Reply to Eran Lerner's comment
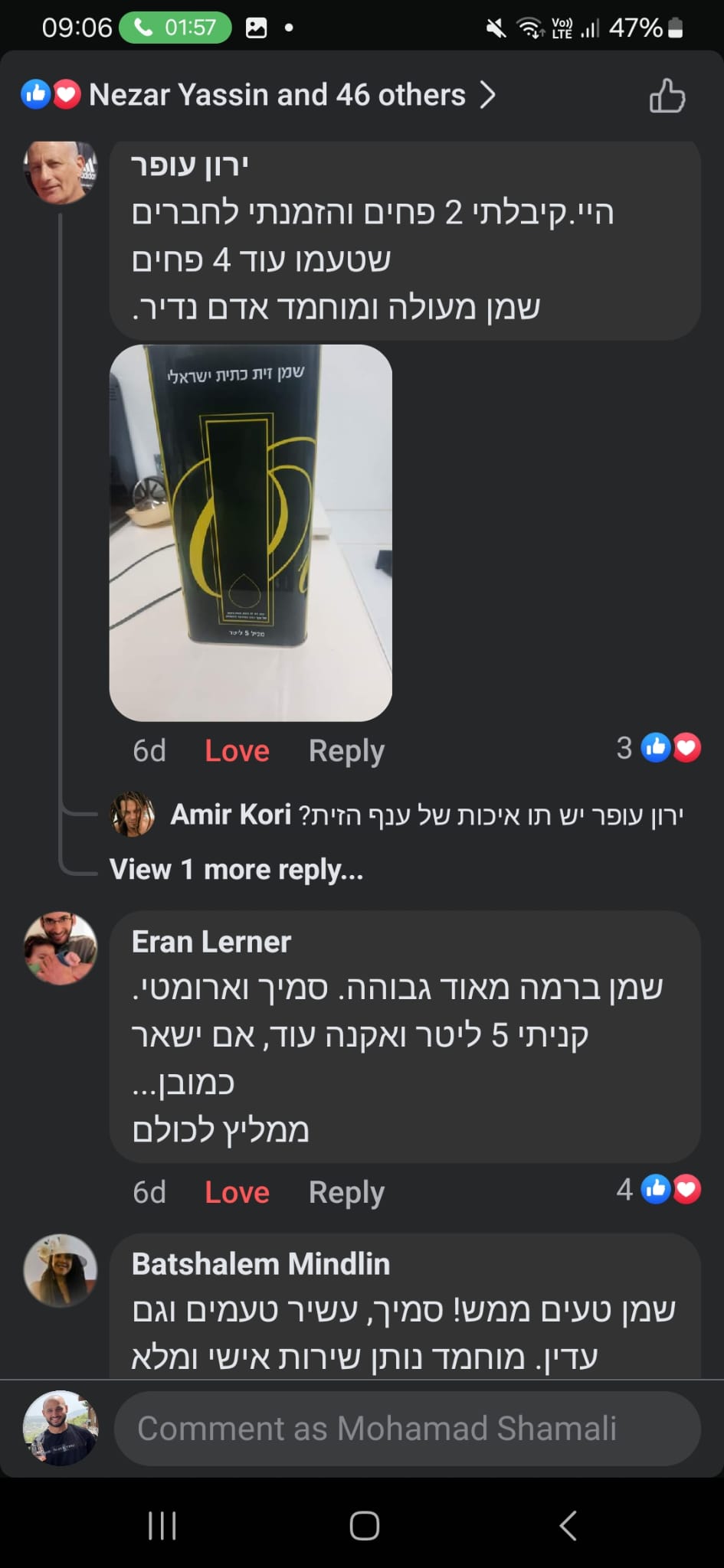This screenshot has width=724, height=1568. click(x=346, y=1192)
